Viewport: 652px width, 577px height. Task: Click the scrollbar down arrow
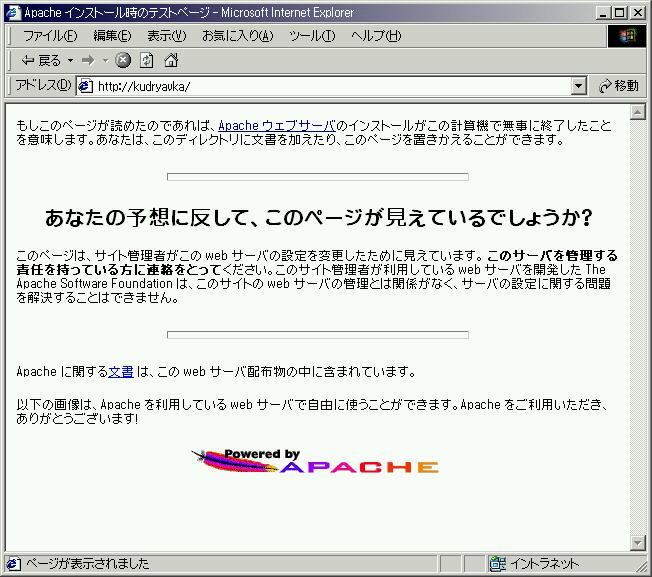pos(637,542)
